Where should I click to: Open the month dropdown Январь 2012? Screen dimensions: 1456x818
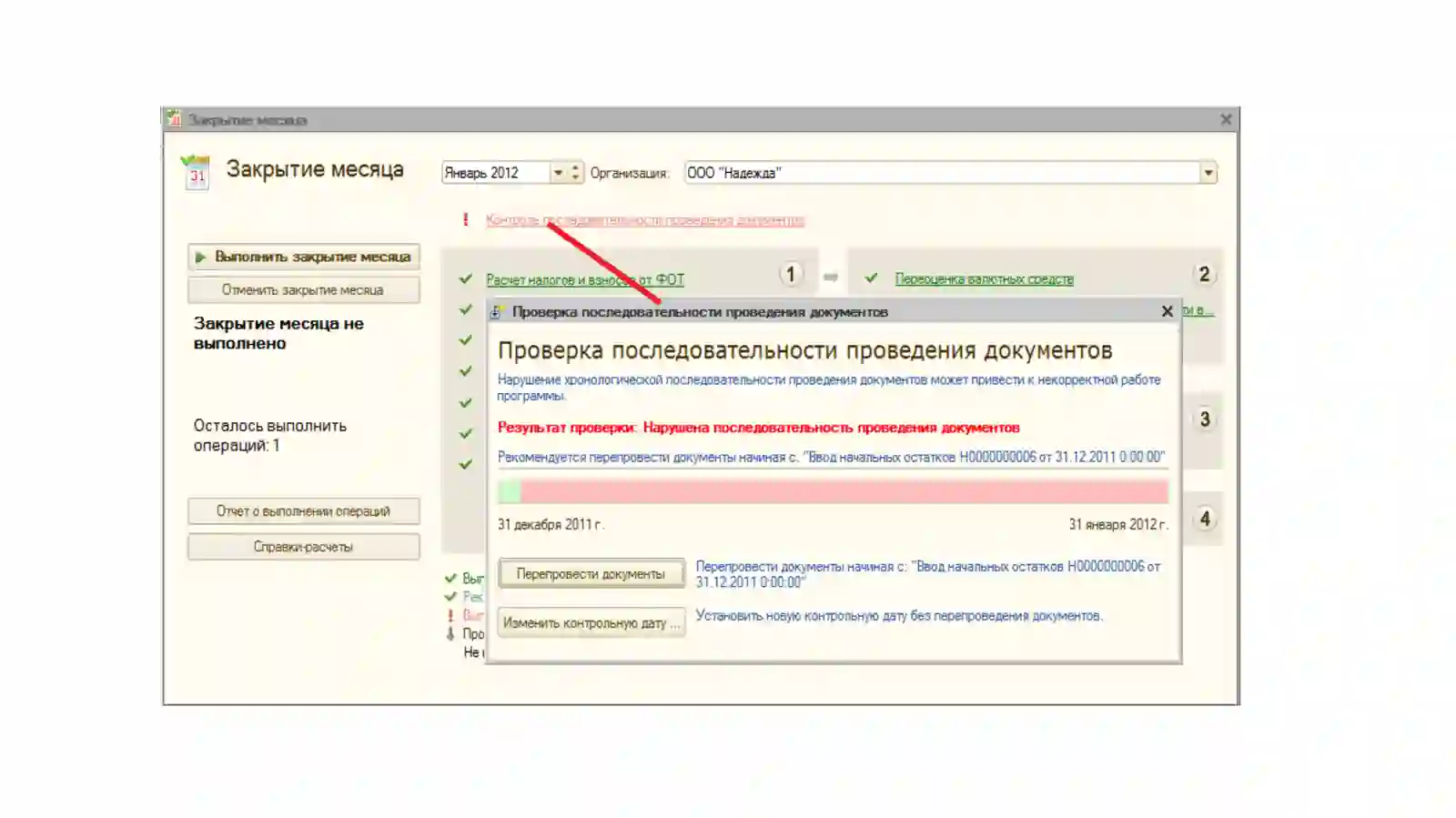[558, 173]
